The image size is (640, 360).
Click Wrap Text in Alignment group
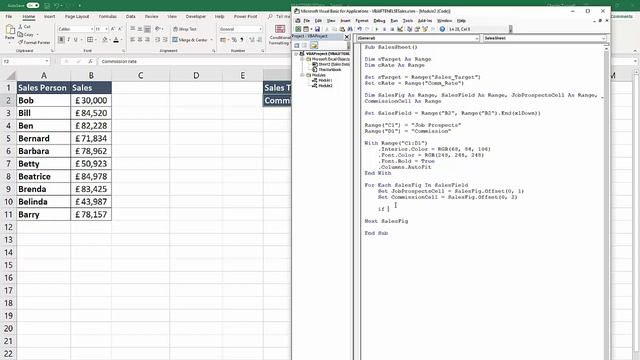184,29
